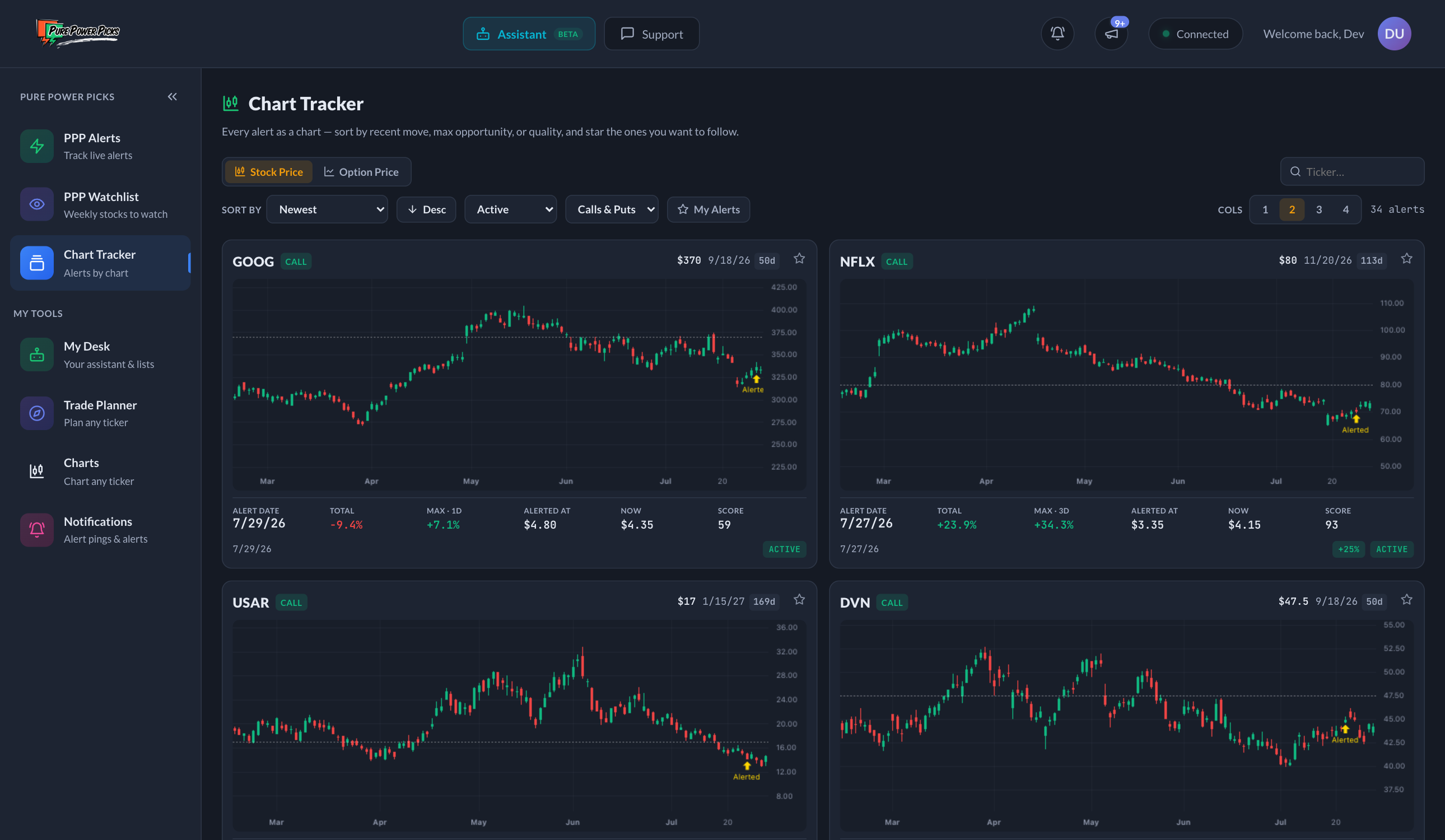Star the DVN alert card

pyautogui.click(x=1406, y=600)
